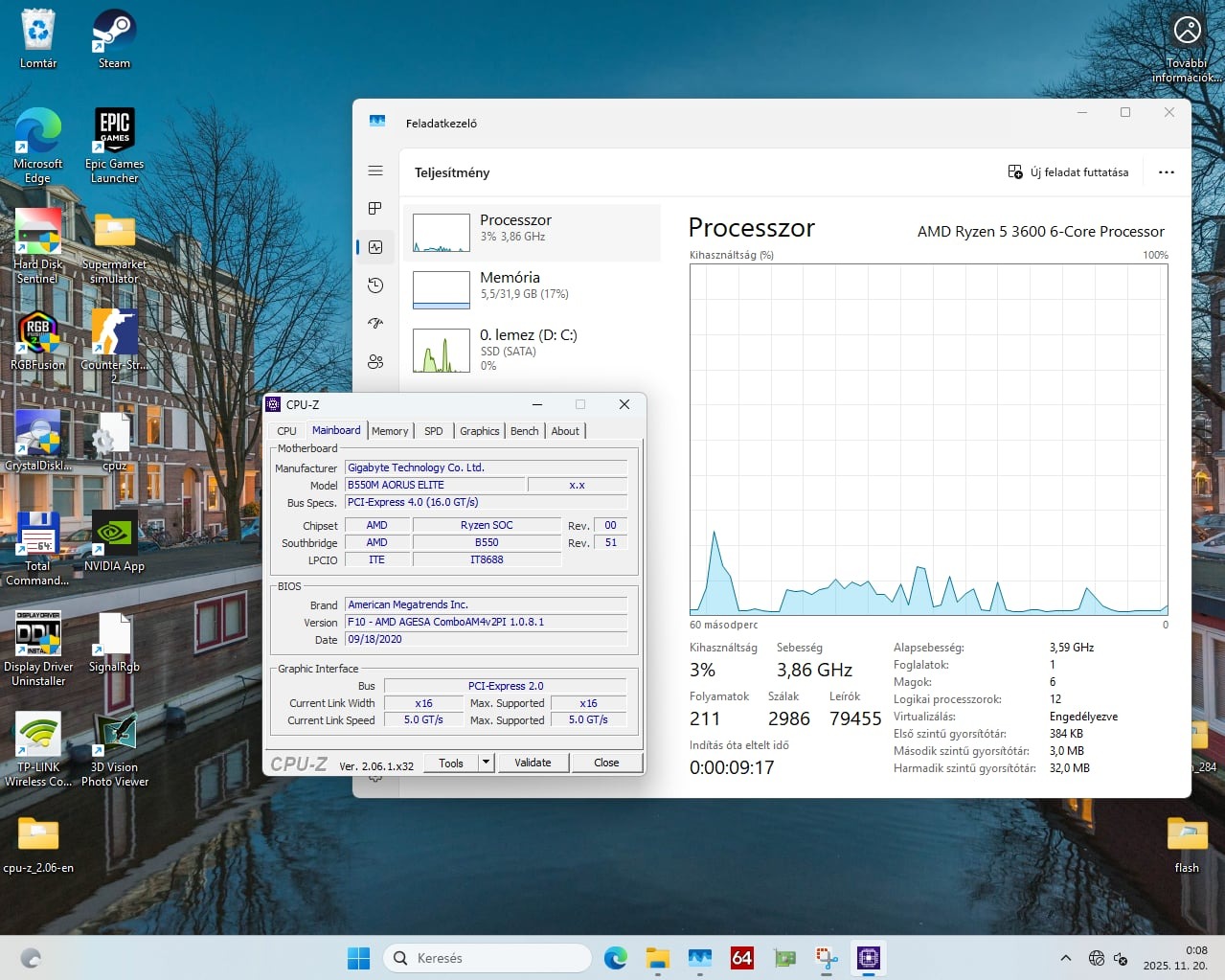Click the Tools button in CPU-Z
1225x980 pixels.
pyautogui.click(x=451, y=763)
